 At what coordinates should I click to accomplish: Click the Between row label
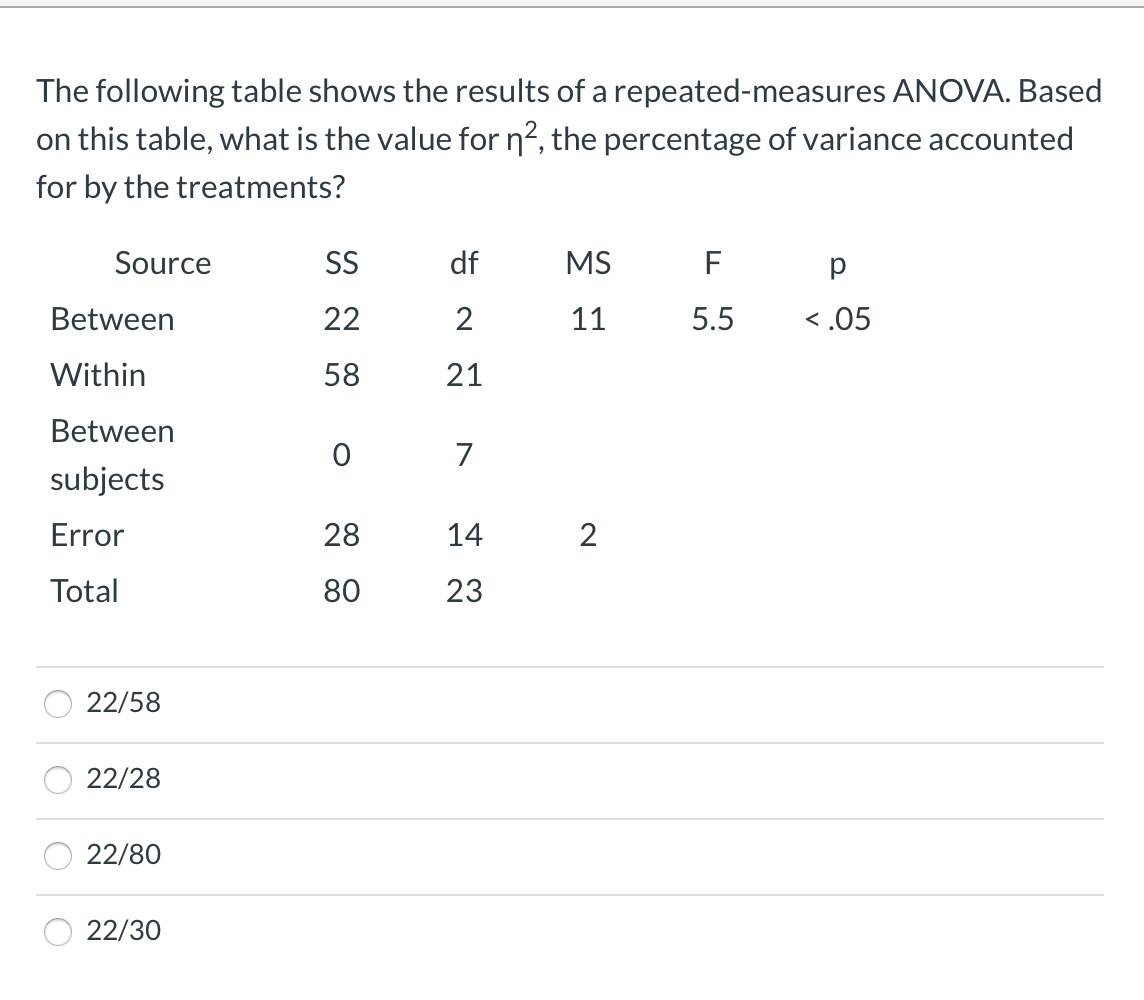point(112,319)
